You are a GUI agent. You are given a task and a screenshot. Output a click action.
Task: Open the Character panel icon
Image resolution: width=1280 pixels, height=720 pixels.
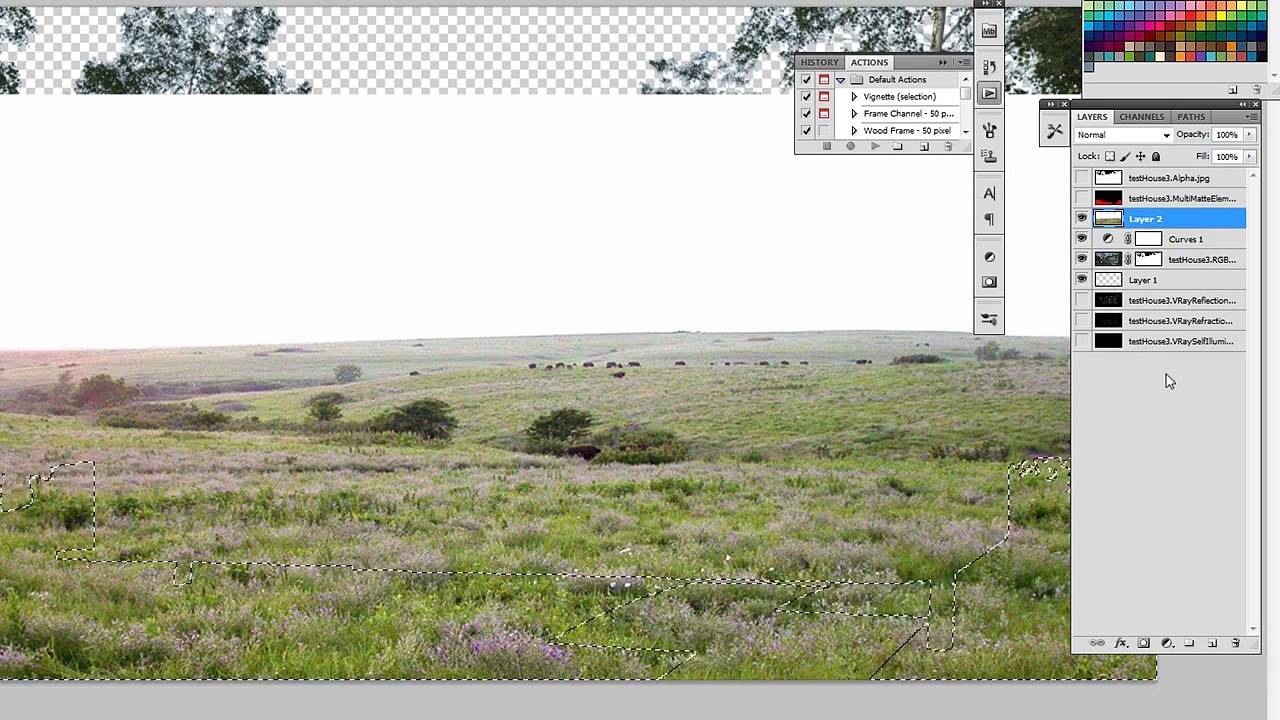989,193
